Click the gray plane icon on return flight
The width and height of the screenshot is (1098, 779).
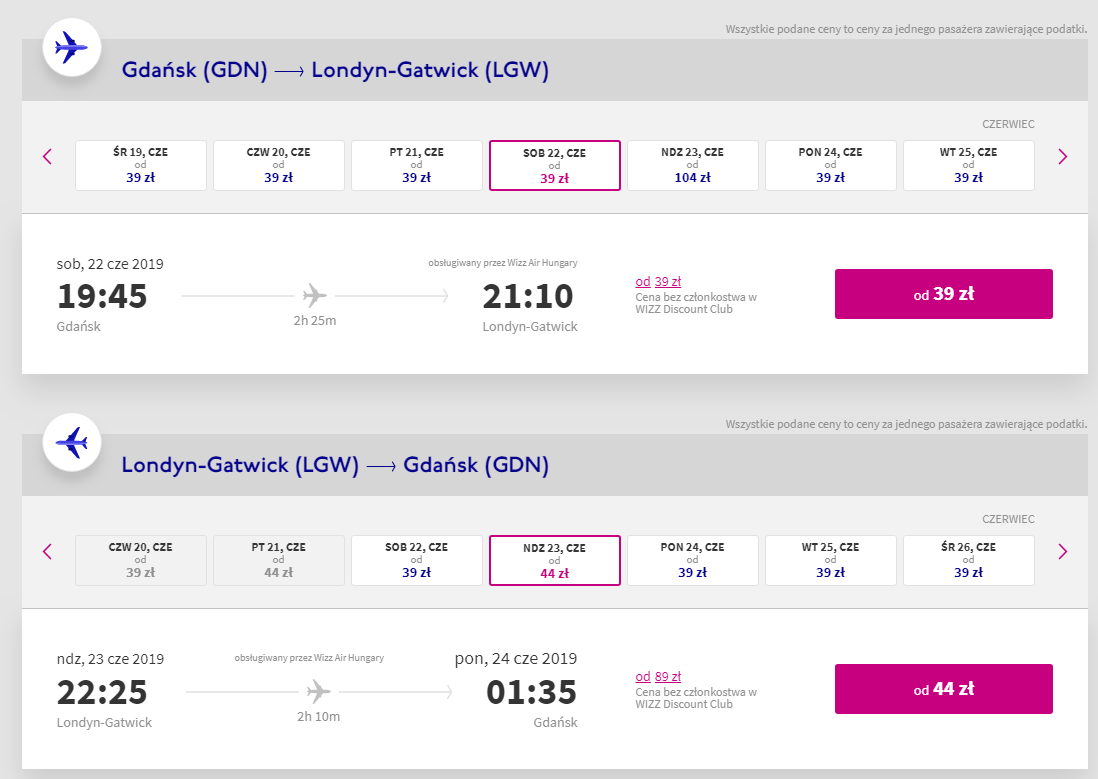pos(319,691)
